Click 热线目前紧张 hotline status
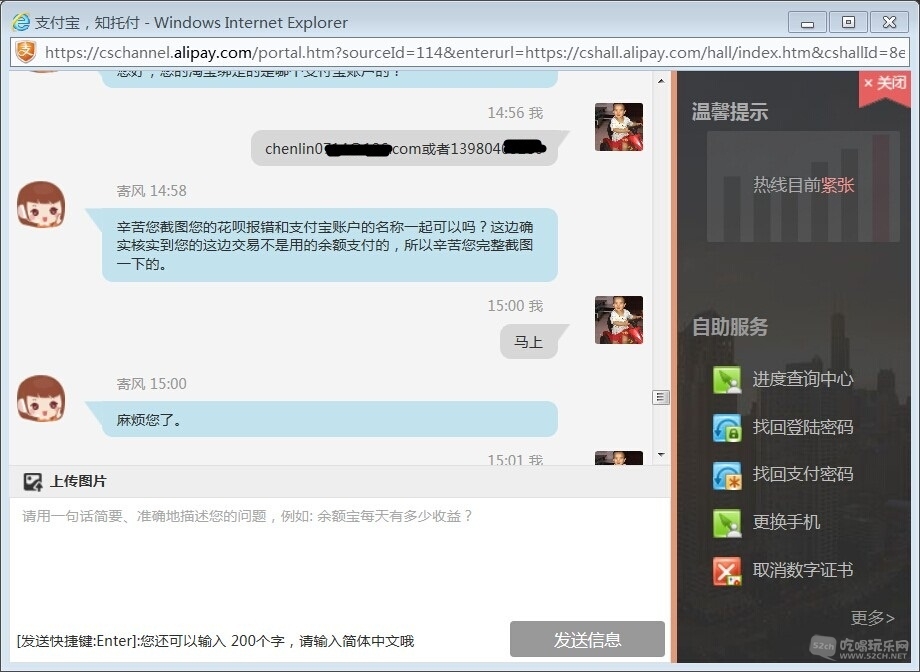This screenshot has width=920, height=672. [803, 185]
